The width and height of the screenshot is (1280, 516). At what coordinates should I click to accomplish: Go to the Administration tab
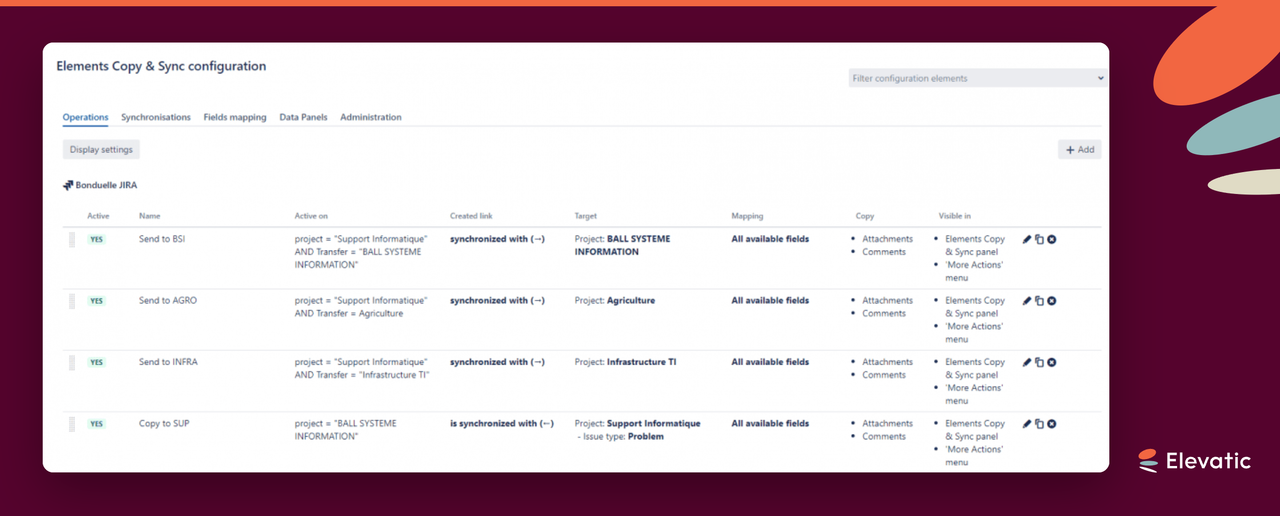pyautogui.click(x=371, y=117)
